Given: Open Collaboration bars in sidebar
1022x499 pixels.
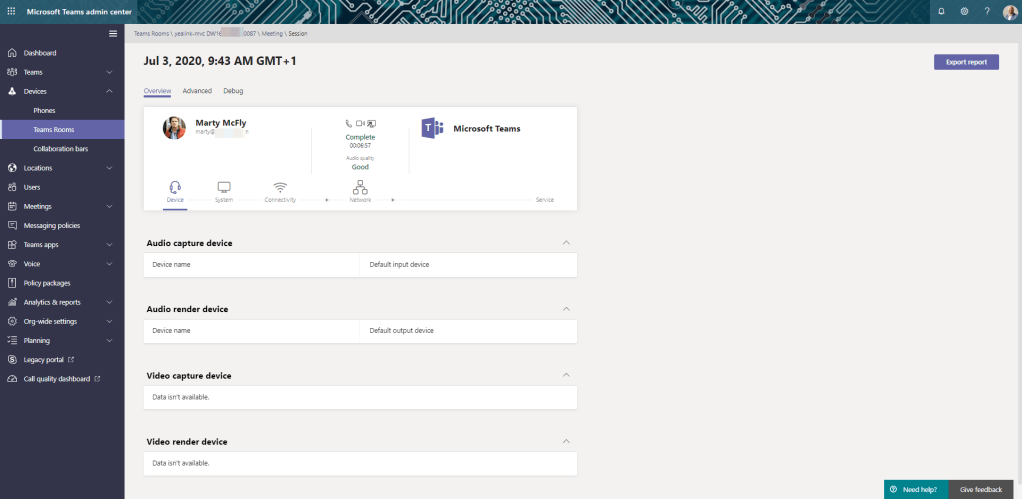Looking at the screenshot, I should 61,149.
